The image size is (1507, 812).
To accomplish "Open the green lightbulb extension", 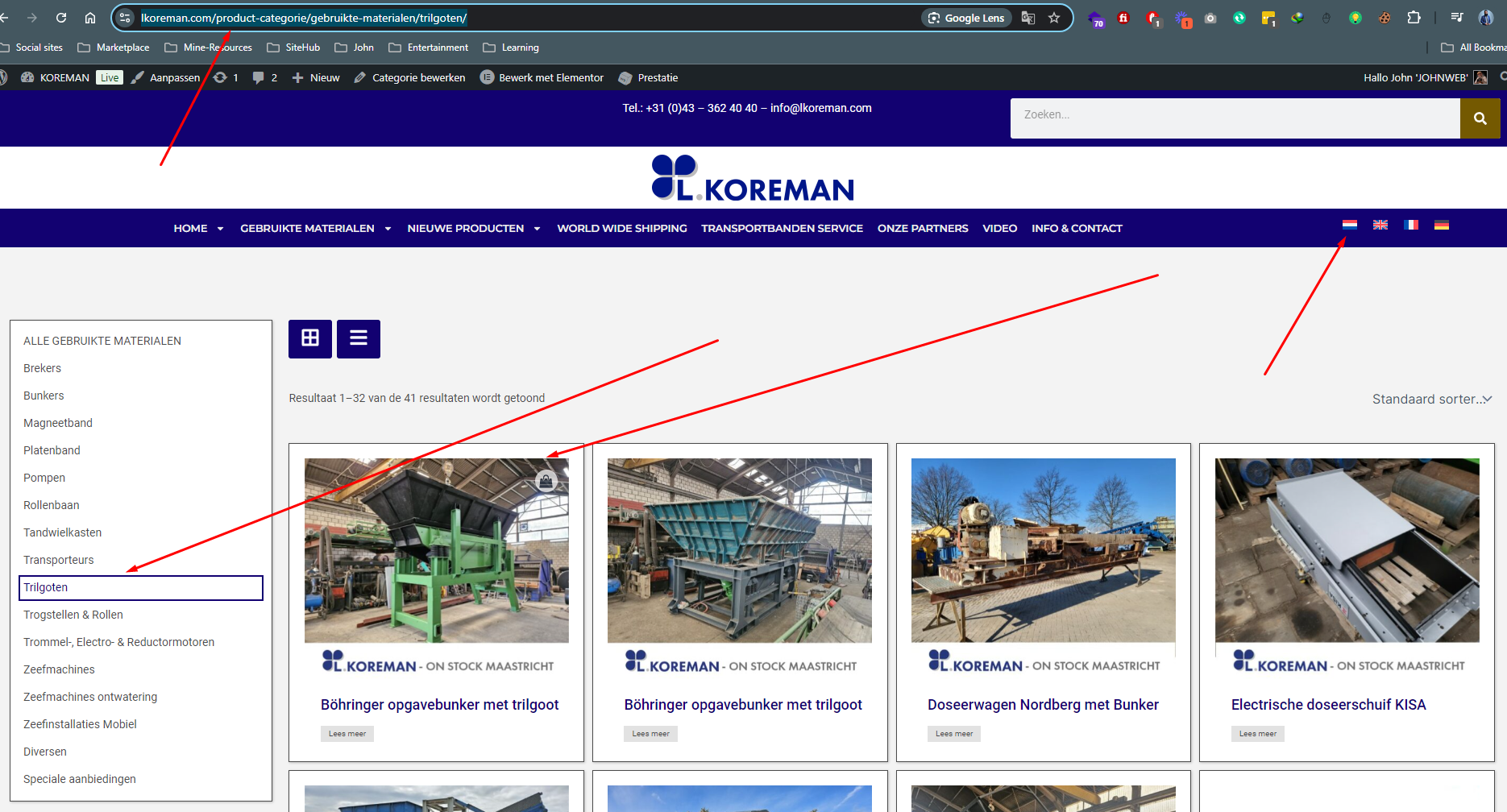I will click(1355, 18).
